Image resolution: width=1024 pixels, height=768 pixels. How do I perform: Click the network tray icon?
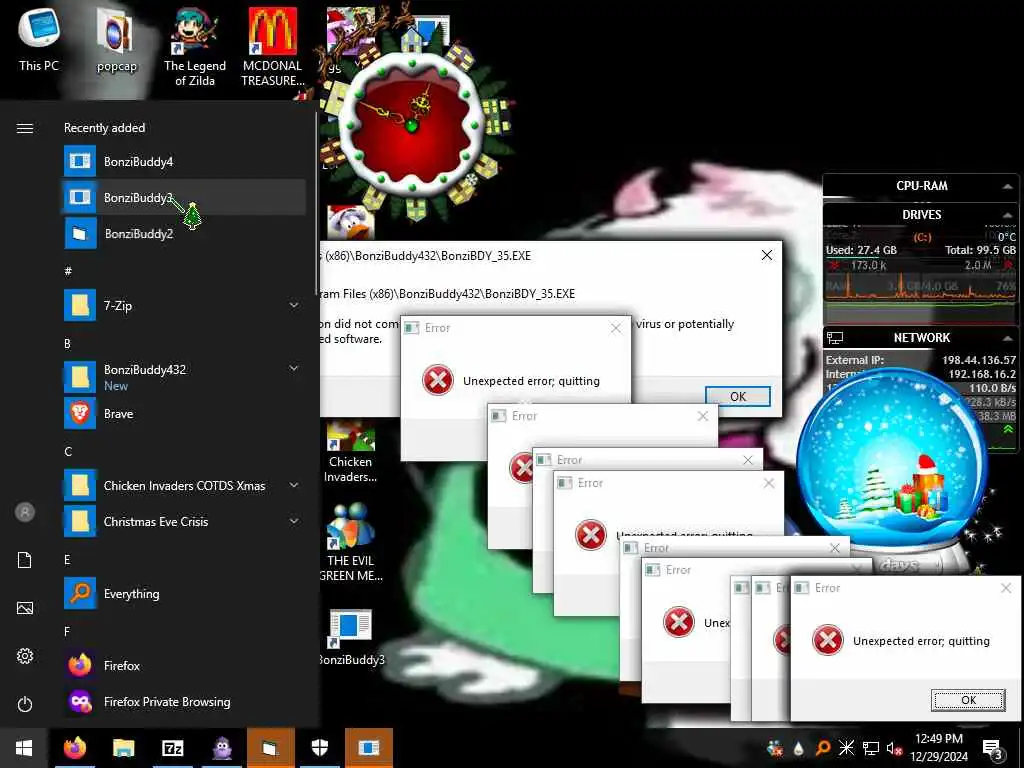pyautogui.click(x=871, y=748)
